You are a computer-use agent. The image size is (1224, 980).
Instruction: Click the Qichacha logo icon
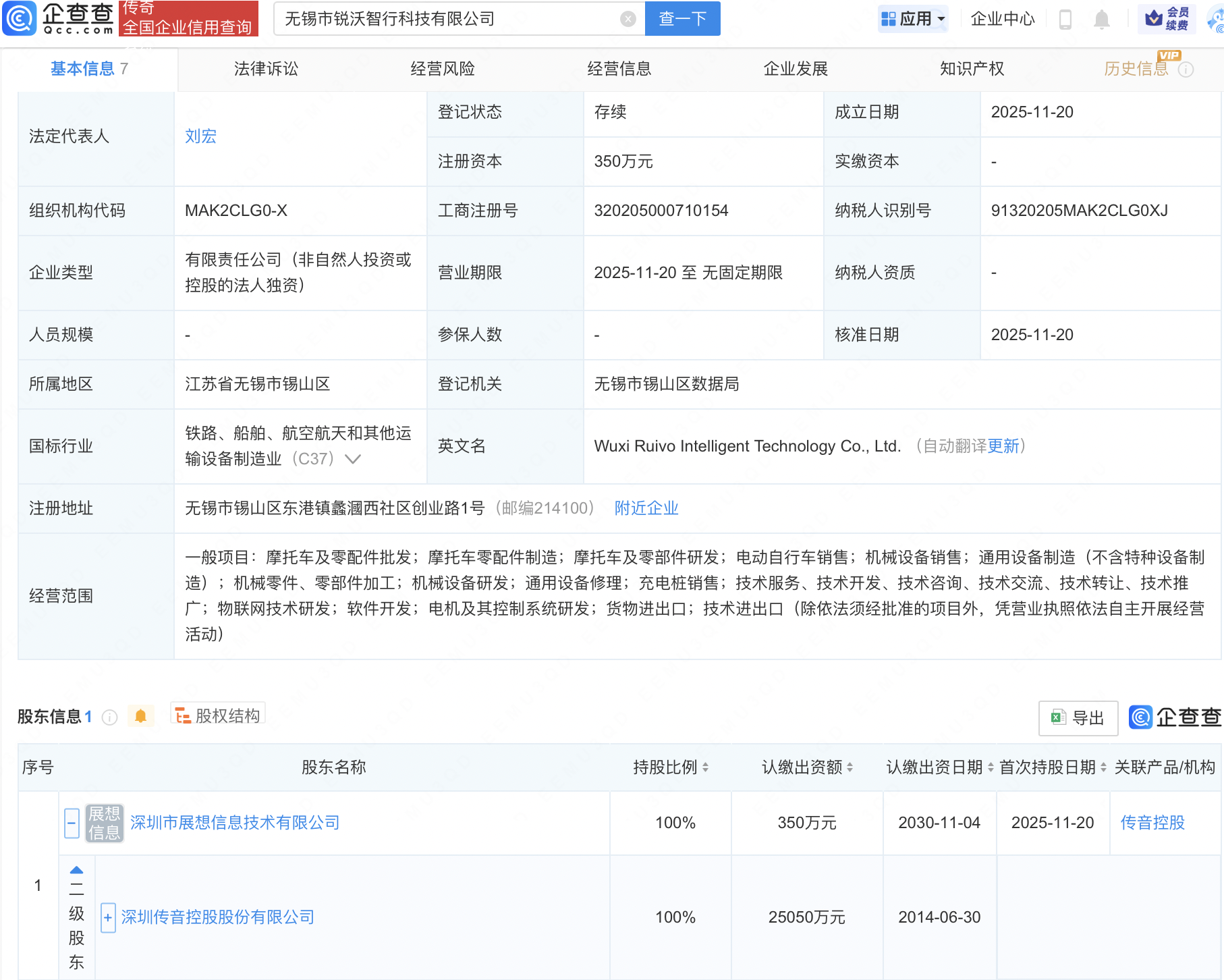tap(19, 18)
